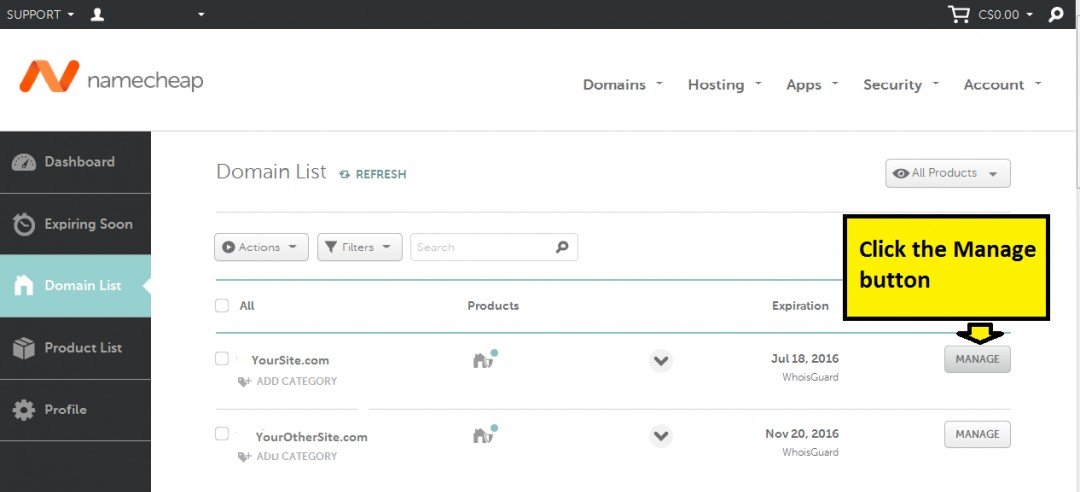
Task: Open the shopping cart icon
Action: pyautogui.click(x=959, y=14)
